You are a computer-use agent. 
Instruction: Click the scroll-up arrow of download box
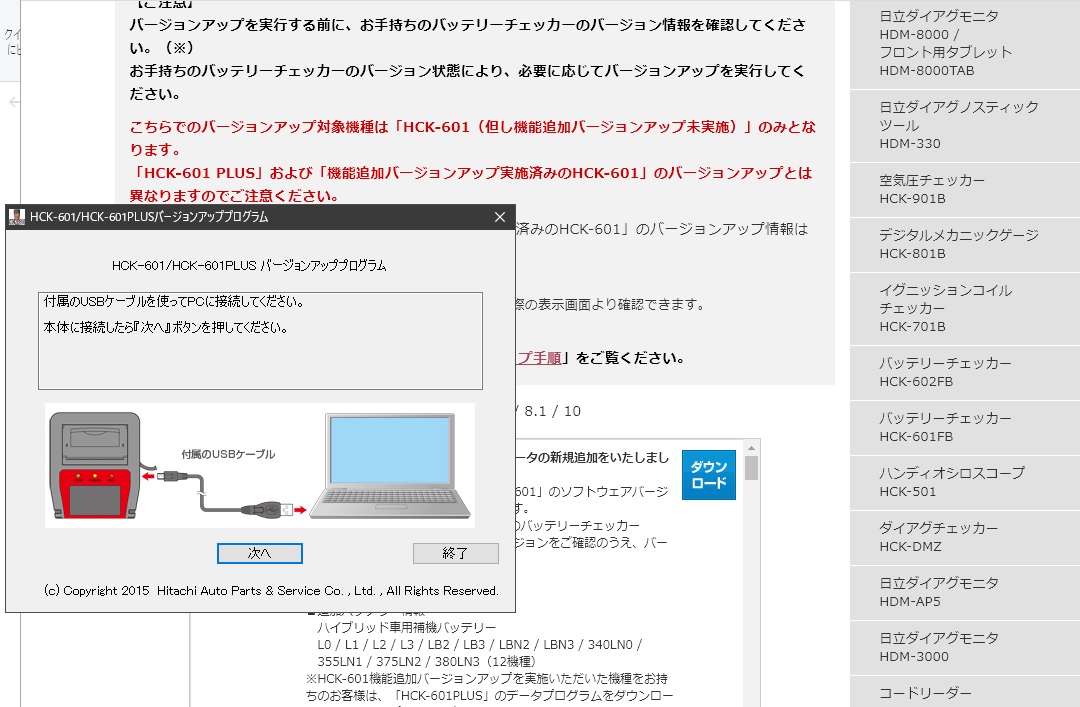751,446
